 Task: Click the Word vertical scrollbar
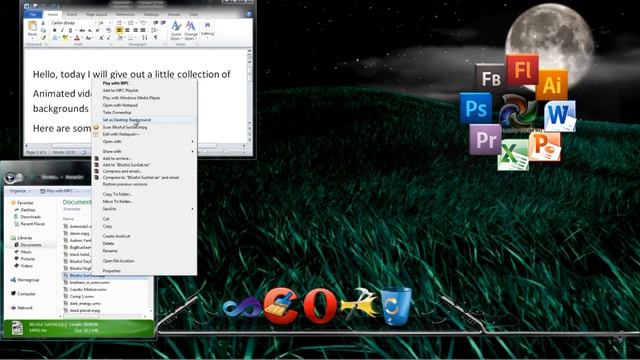coord(249,94)
